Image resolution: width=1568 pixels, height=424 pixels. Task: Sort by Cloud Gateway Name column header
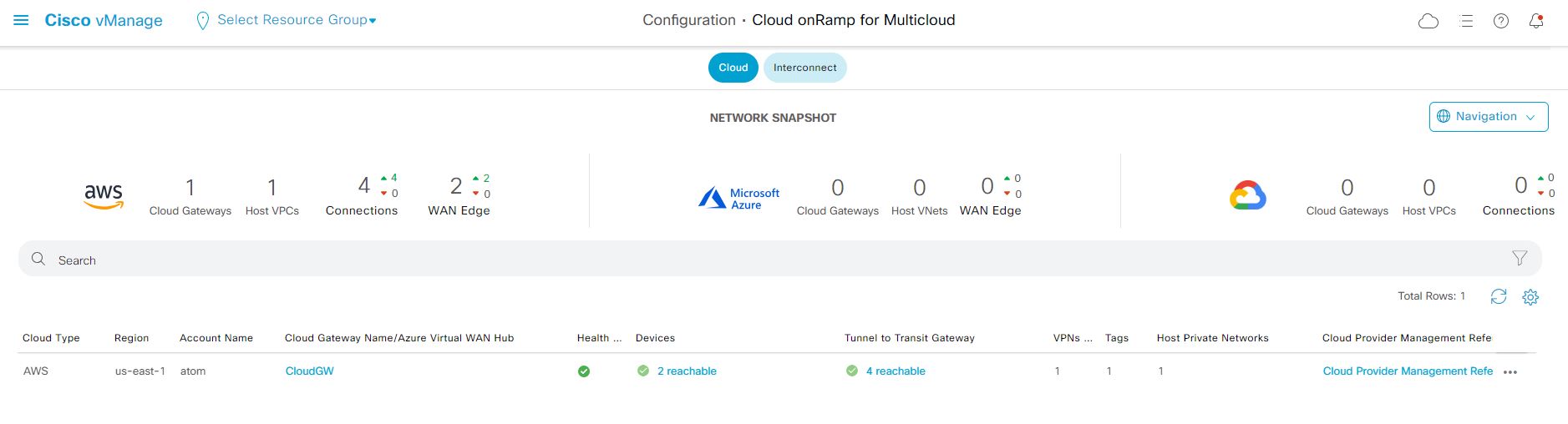coord(399,338)
